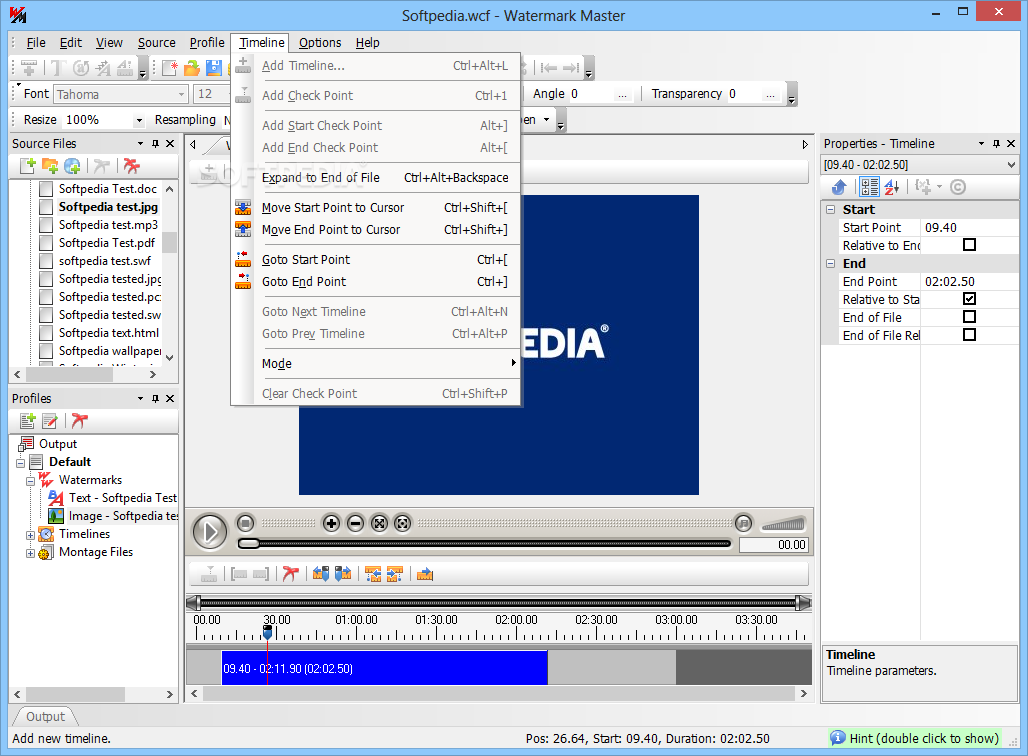Choose Move Start Point to Cursor menu item
The height and width of the screenshot is (756, 1028).
pos(377,208)
